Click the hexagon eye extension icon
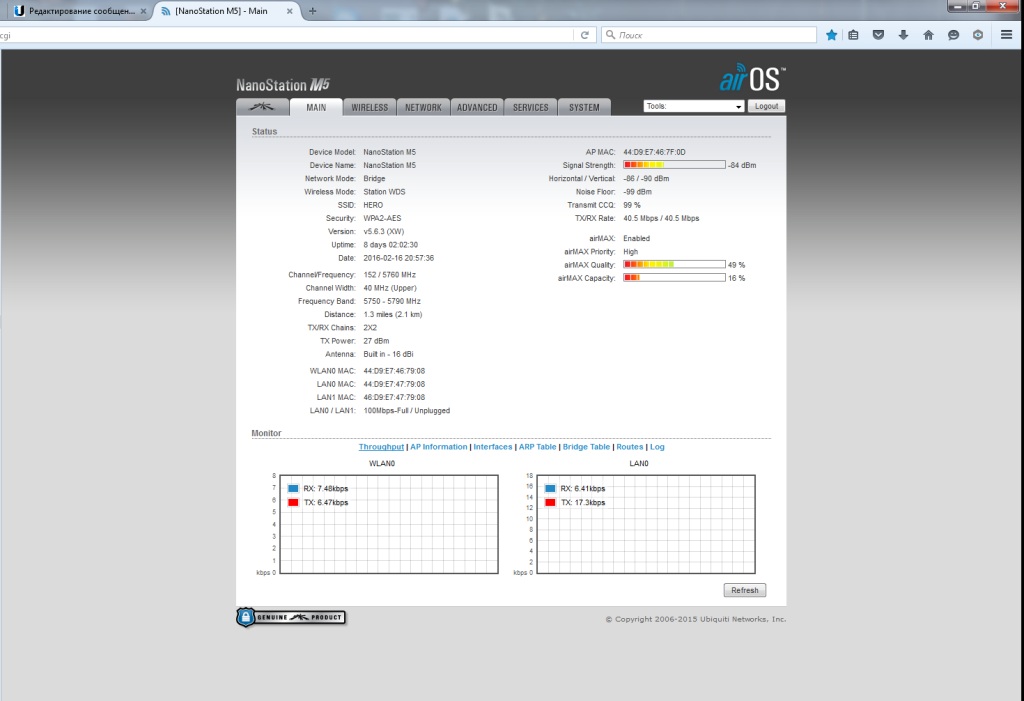Screen dimensions: 1024x701 point(978,35)
